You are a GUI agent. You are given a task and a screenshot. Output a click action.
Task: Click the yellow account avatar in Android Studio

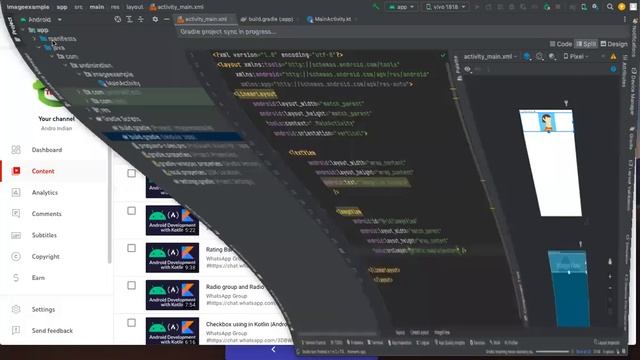(x=622, y=7)
